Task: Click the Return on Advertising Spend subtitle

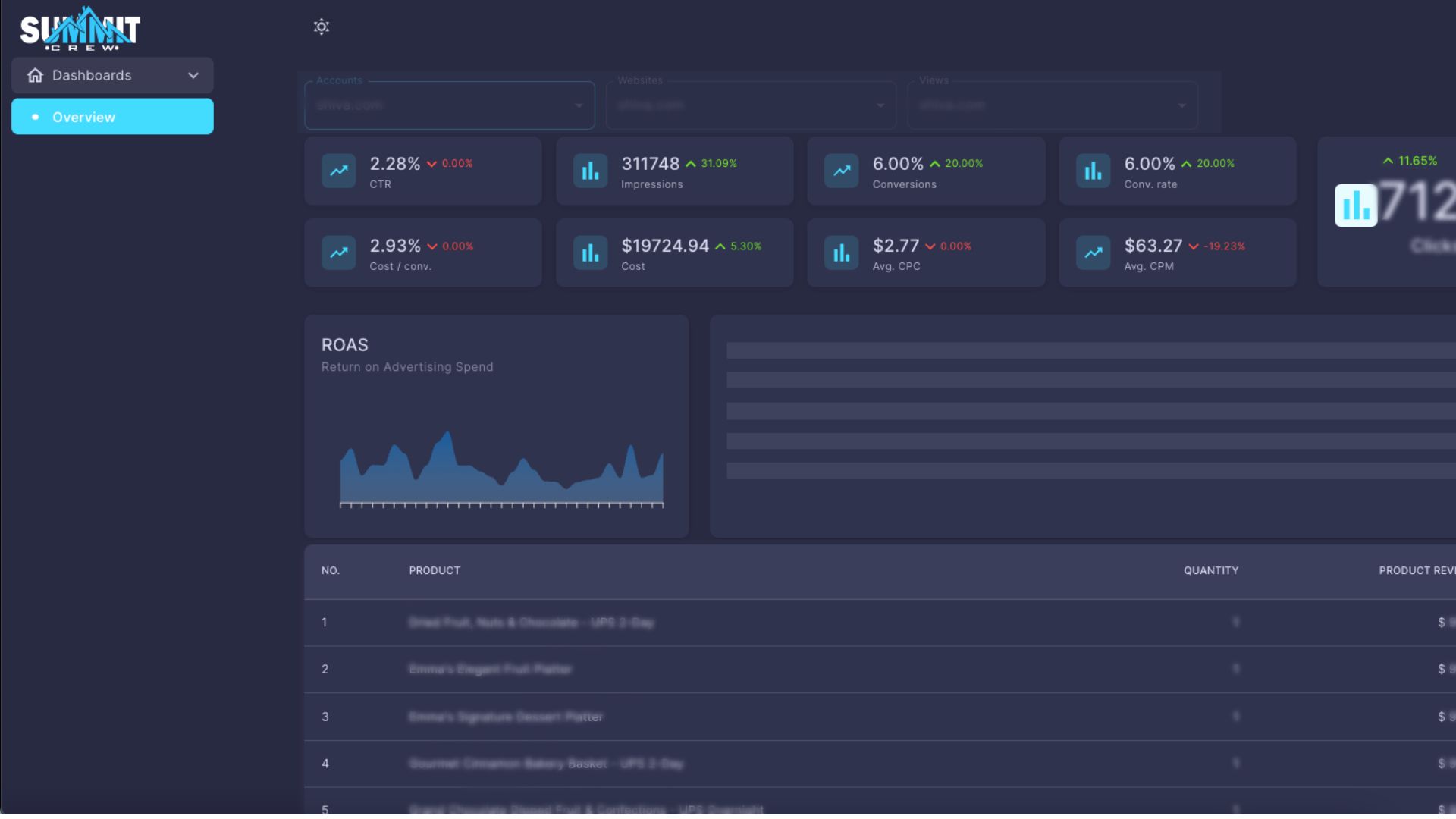Action: click(x=407, y=367)
